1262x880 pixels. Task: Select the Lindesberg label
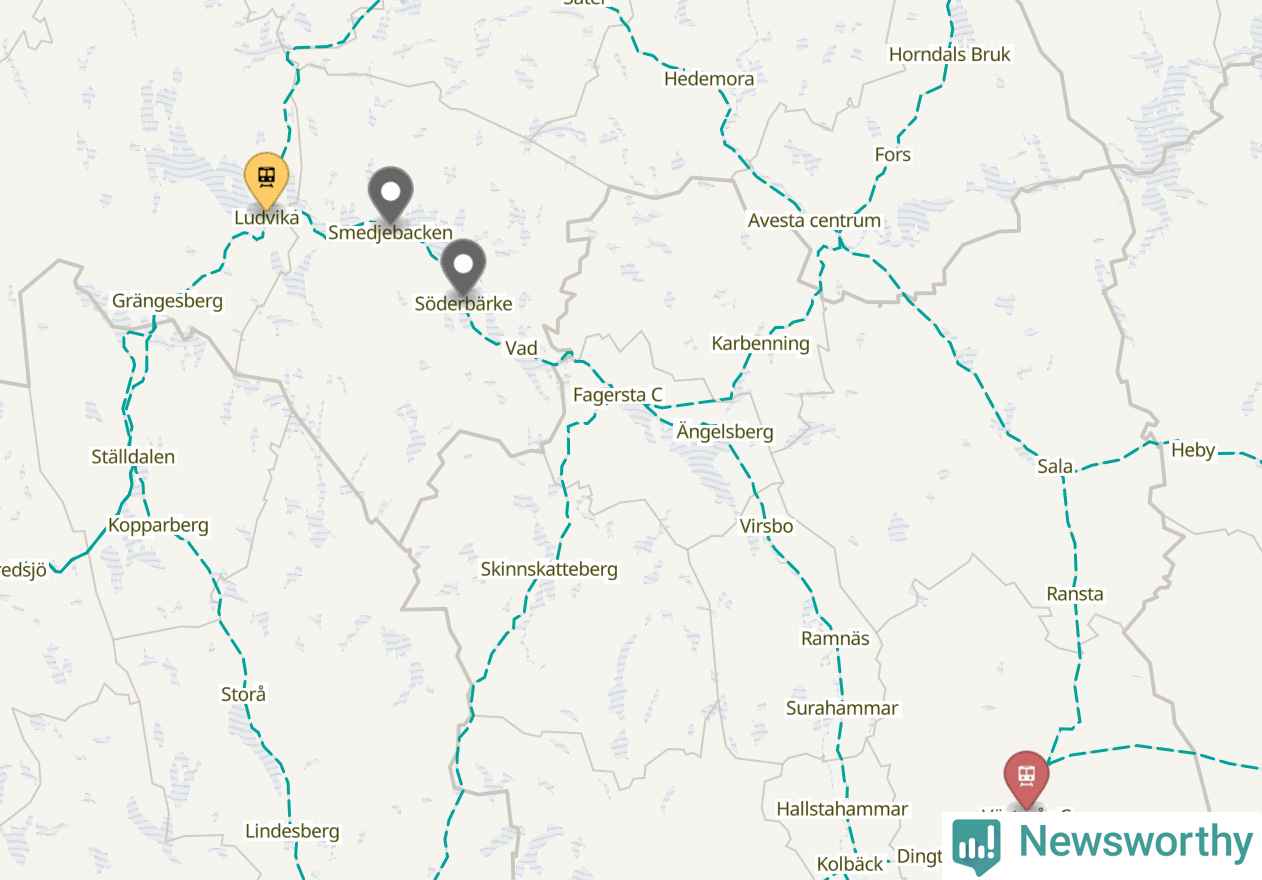(x=292, y=831)
